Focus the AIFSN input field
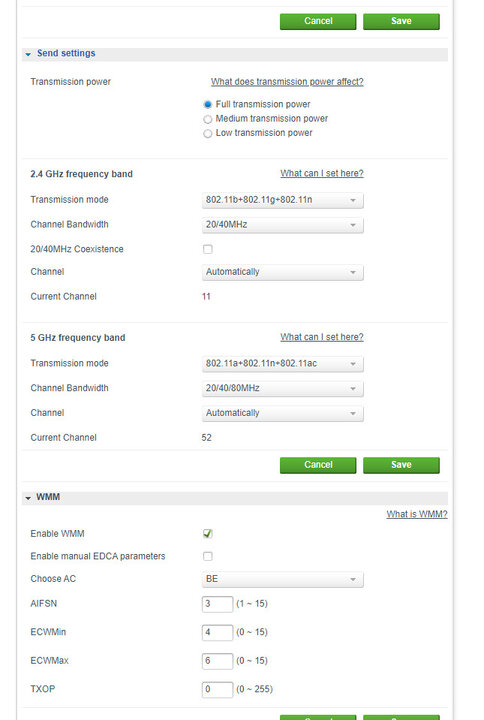This screenshot has height=720, width=484. [217, 604]
